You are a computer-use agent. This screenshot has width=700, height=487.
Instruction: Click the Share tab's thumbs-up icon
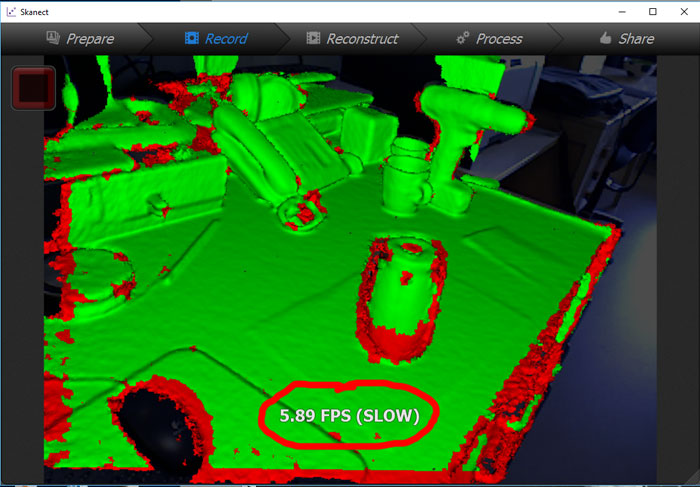pyautogui.click(x=605, y=38)
